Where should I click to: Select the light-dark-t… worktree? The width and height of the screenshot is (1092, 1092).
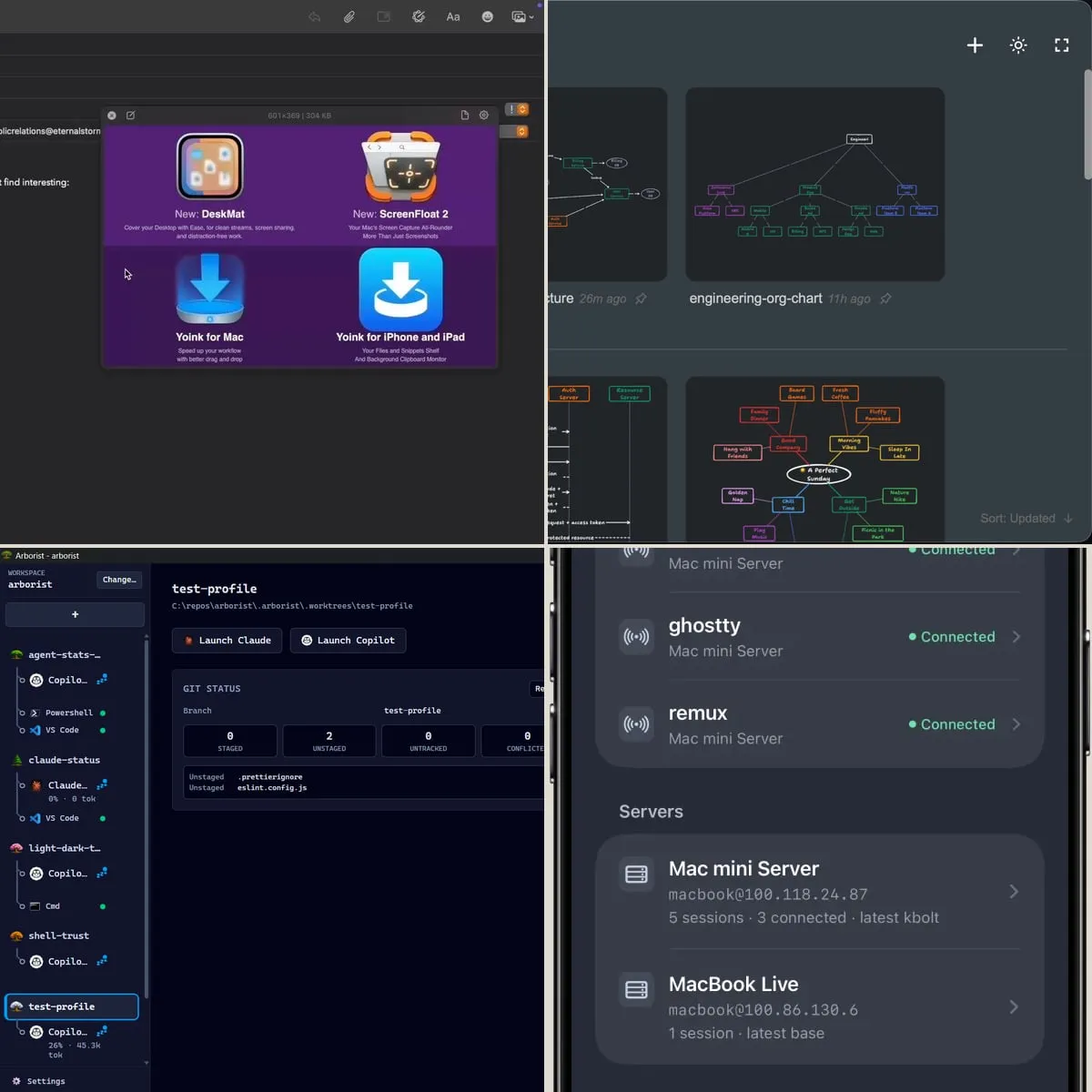(x=64, y=848)
